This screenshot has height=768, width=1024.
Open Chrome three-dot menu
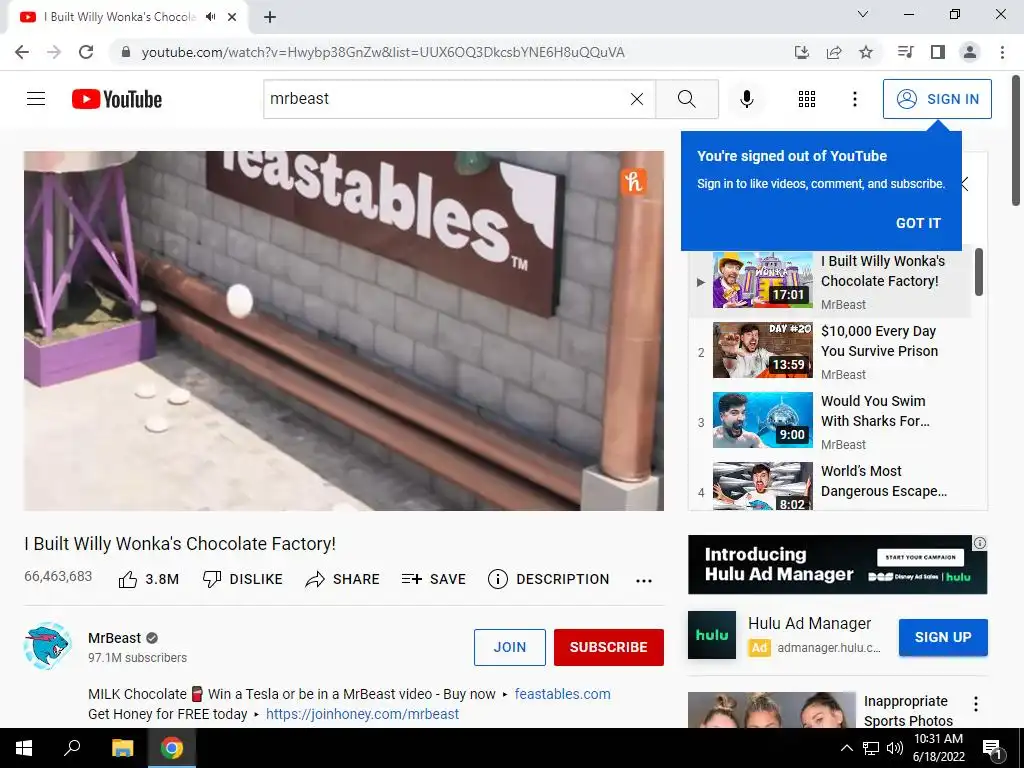pos(1002,52)
